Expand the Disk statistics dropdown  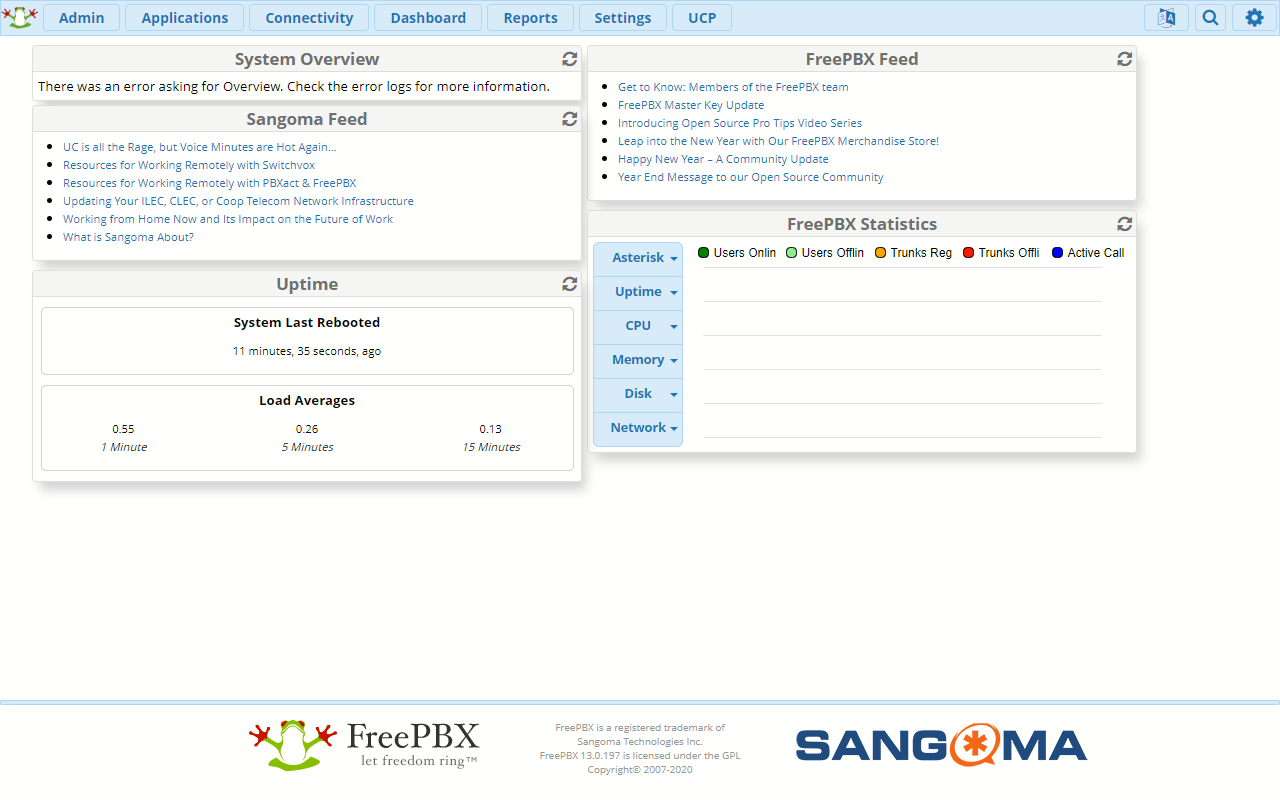[638, 394]
